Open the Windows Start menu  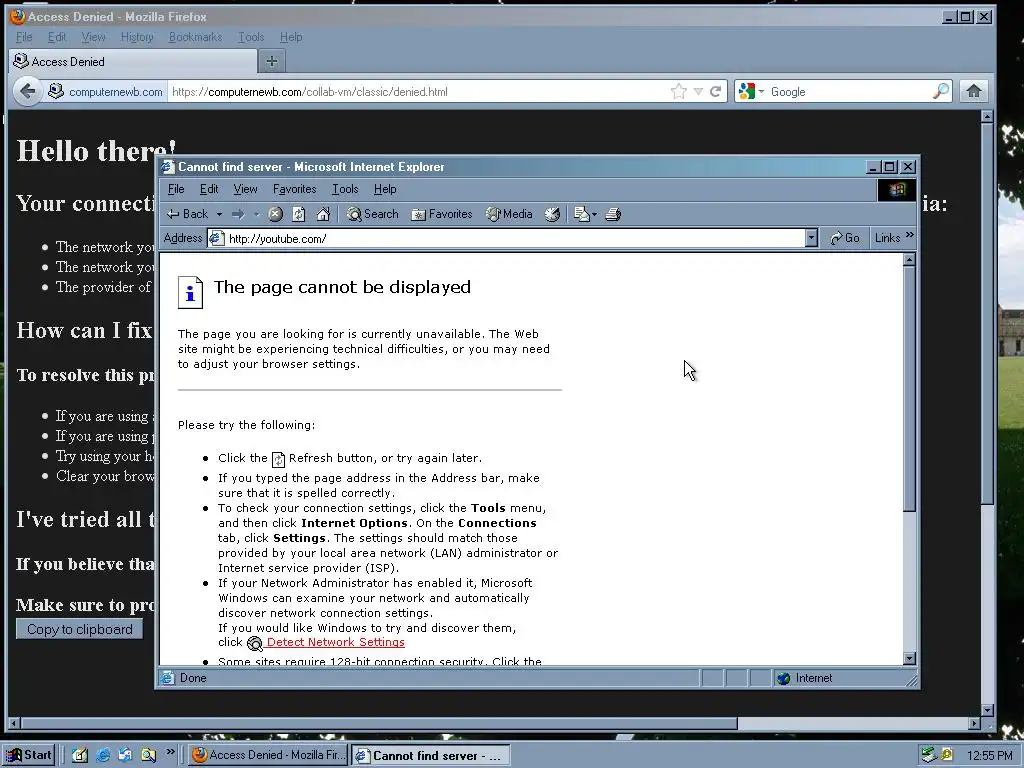tap(27, 756)
